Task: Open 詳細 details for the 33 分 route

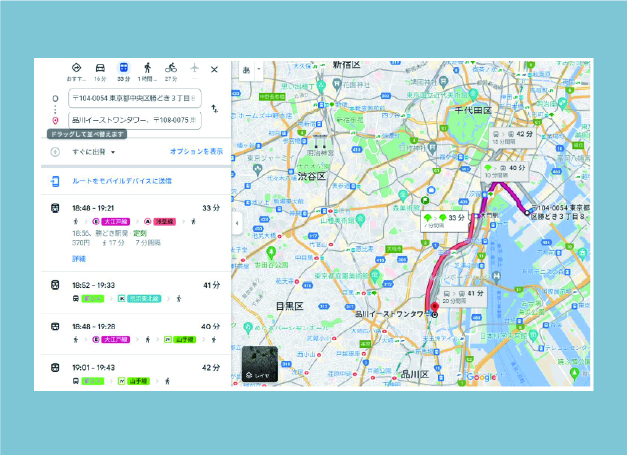Action: point(79,259)
